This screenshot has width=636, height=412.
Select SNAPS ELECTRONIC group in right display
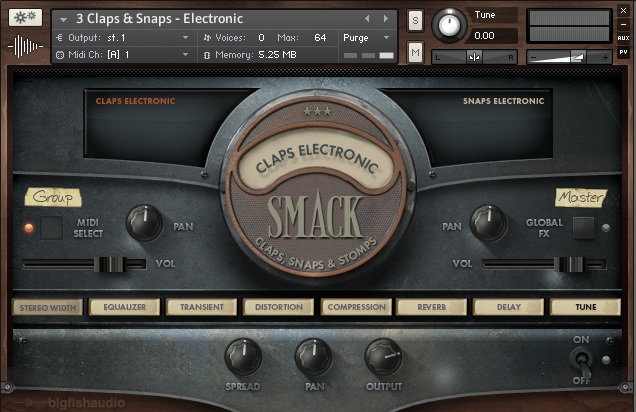[x=503, y=101]
